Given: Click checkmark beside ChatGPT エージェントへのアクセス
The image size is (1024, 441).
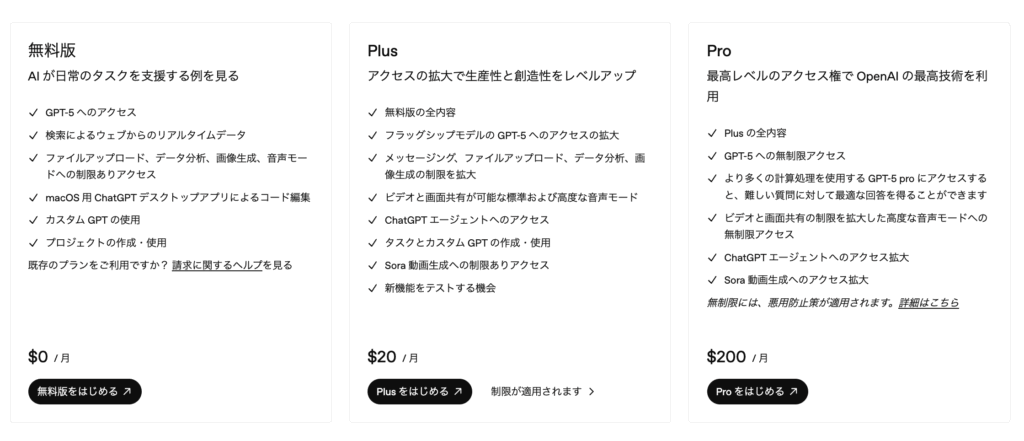Looking at the screenshot, I should tap(373, 220).
